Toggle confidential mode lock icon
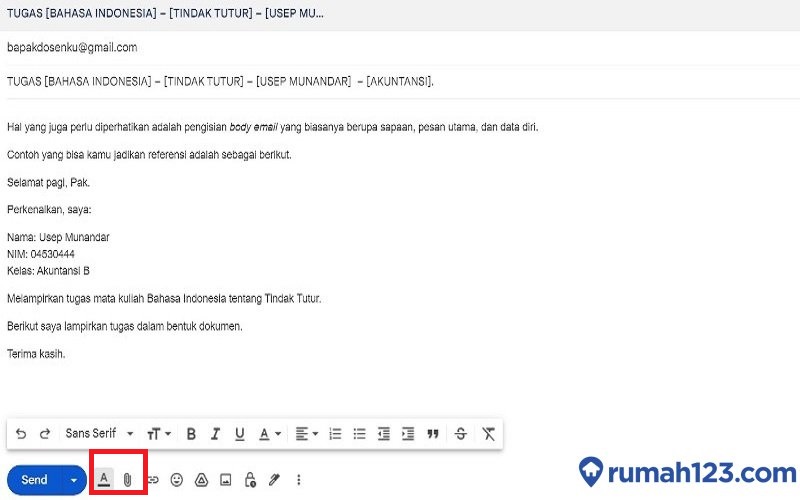Image resolution: width=800 pixels, height=500 pixels. (x=250, y=480)
